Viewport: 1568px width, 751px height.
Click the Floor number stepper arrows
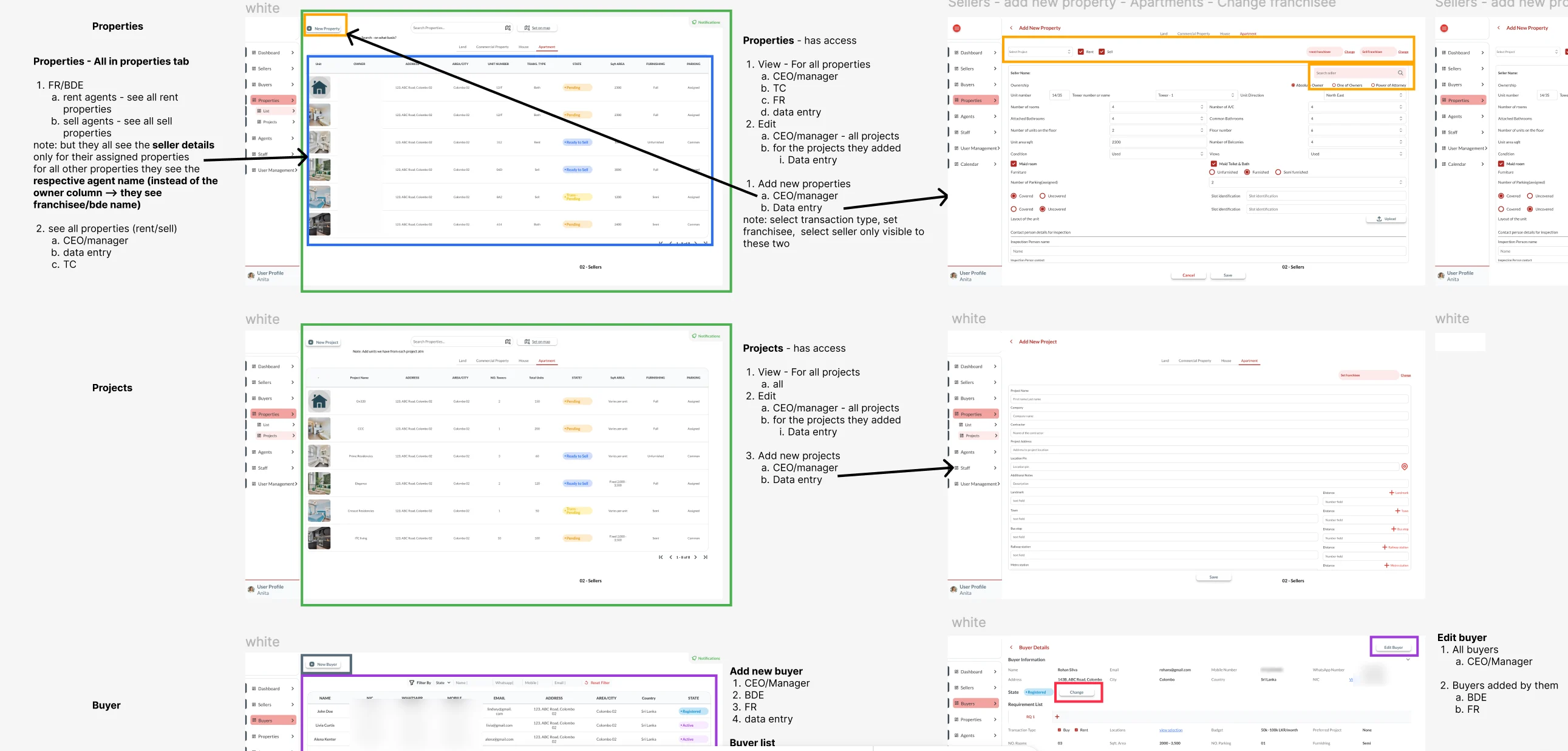(1400, 131)
